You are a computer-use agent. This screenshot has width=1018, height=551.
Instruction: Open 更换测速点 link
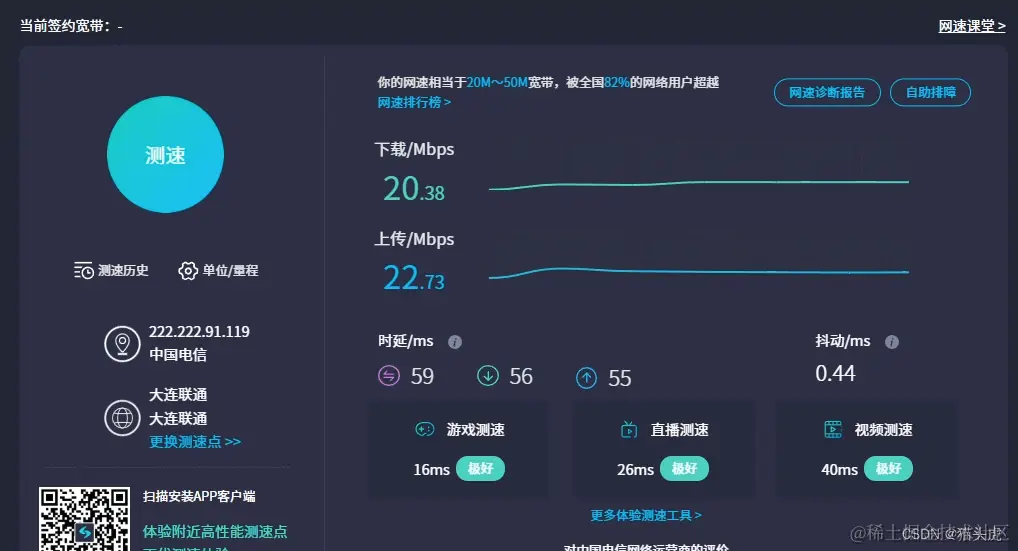click(x=195, y=442)
